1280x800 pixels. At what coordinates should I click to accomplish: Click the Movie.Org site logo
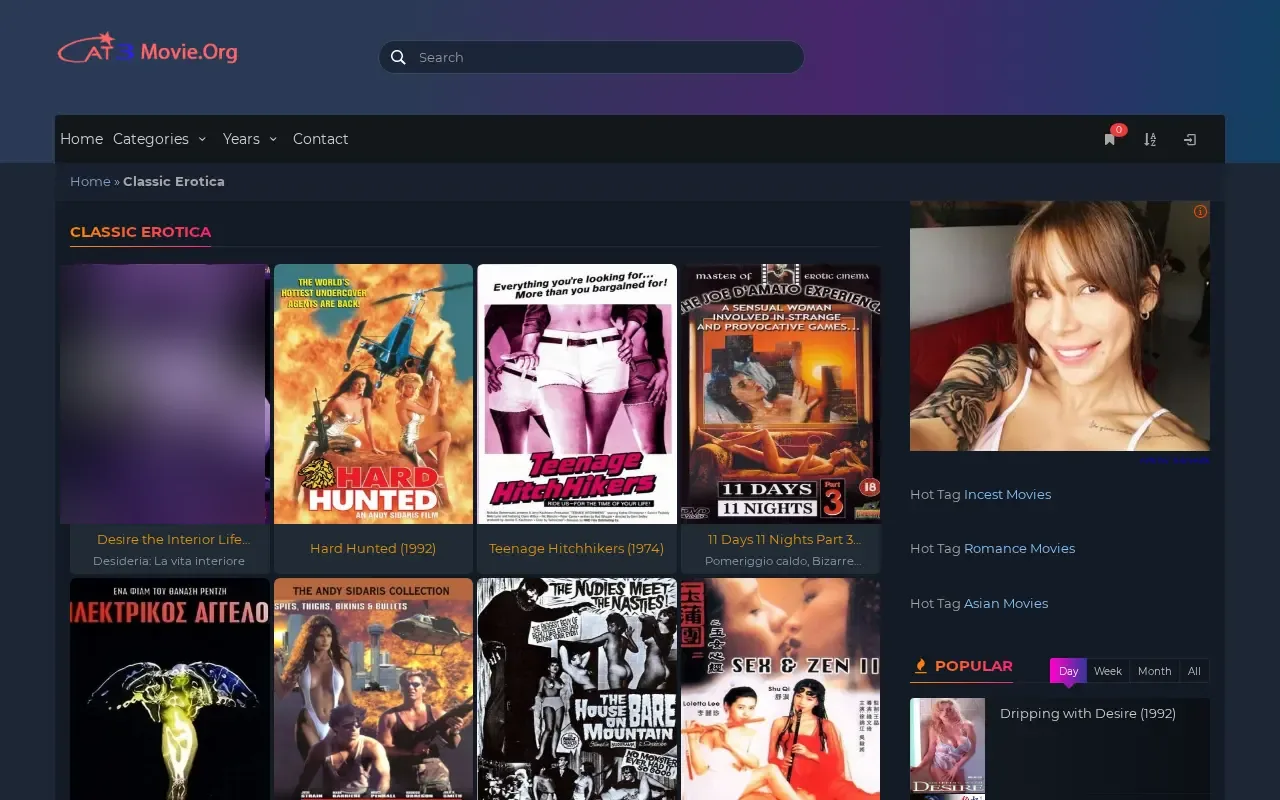tap(148, 49)
